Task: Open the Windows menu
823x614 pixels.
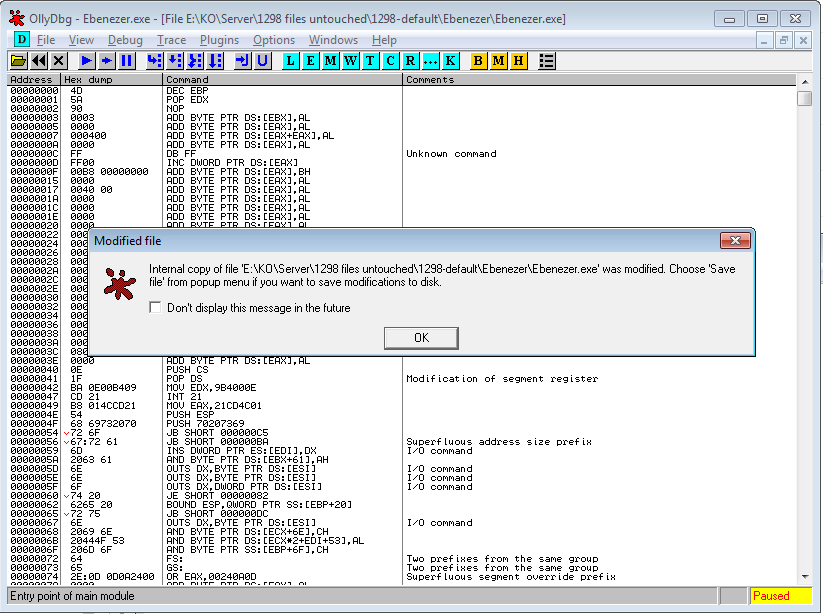Action: [x=333, y=40]
